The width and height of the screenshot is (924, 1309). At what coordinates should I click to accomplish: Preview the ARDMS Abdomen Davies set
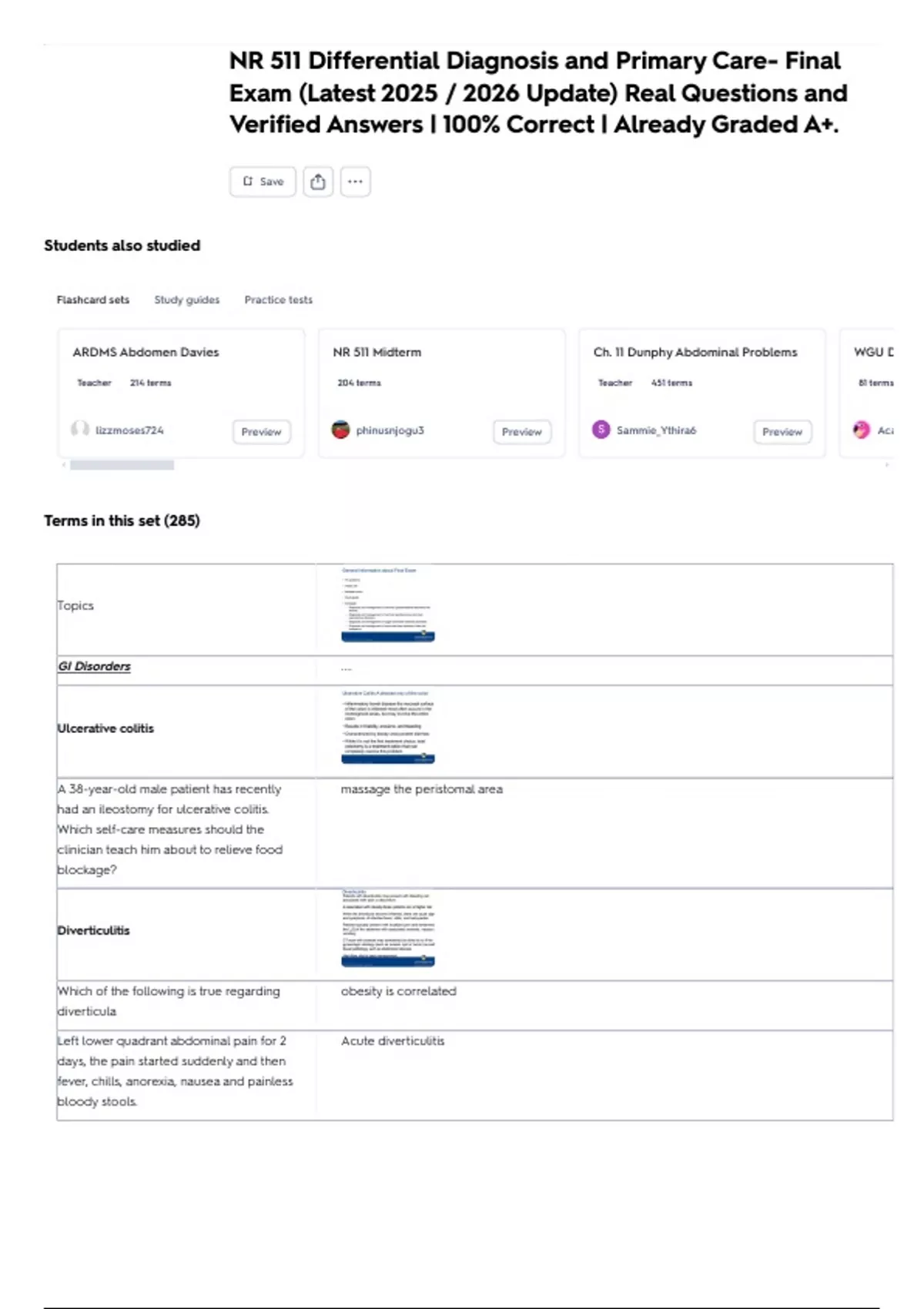pos(261,432)
